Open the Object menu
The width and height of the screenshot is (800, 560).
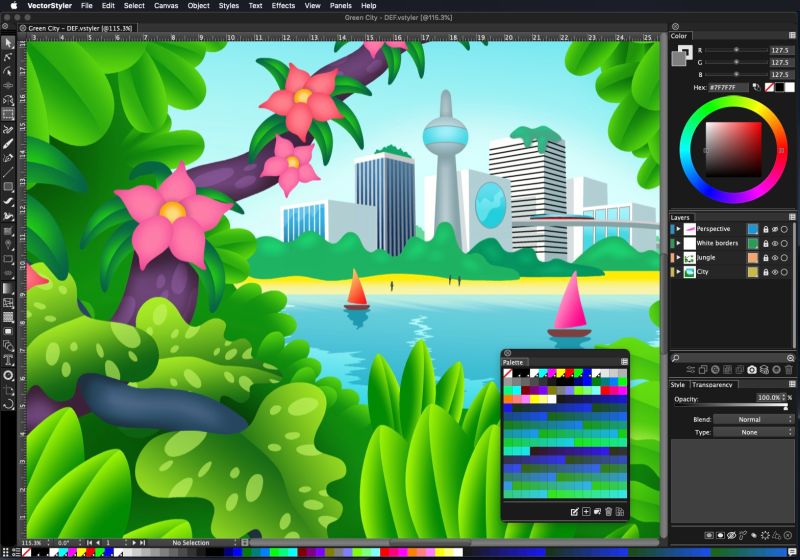point(198,6)
